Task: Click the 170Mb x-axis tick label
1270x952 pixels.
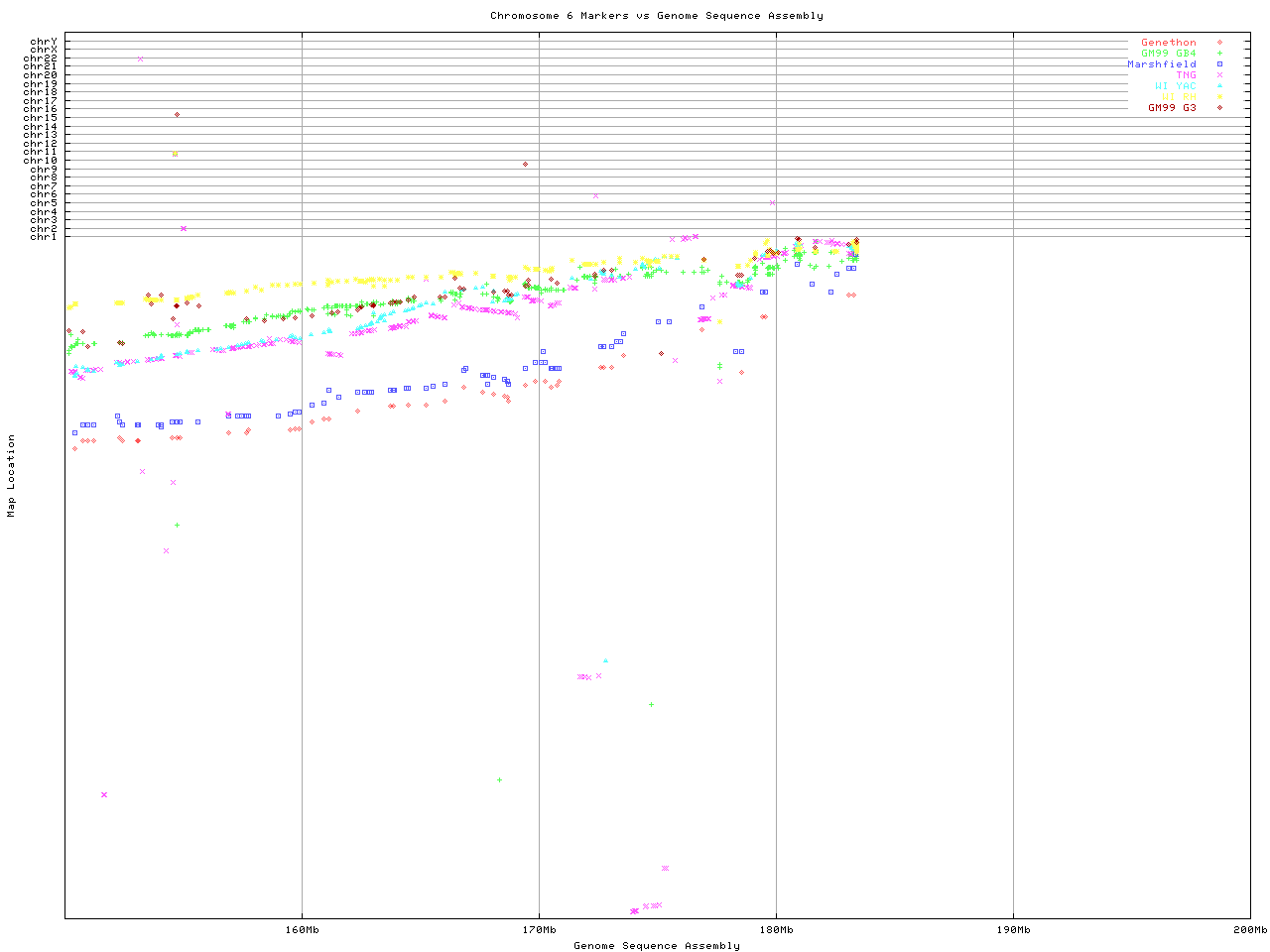Action: [x=539, y=930]
